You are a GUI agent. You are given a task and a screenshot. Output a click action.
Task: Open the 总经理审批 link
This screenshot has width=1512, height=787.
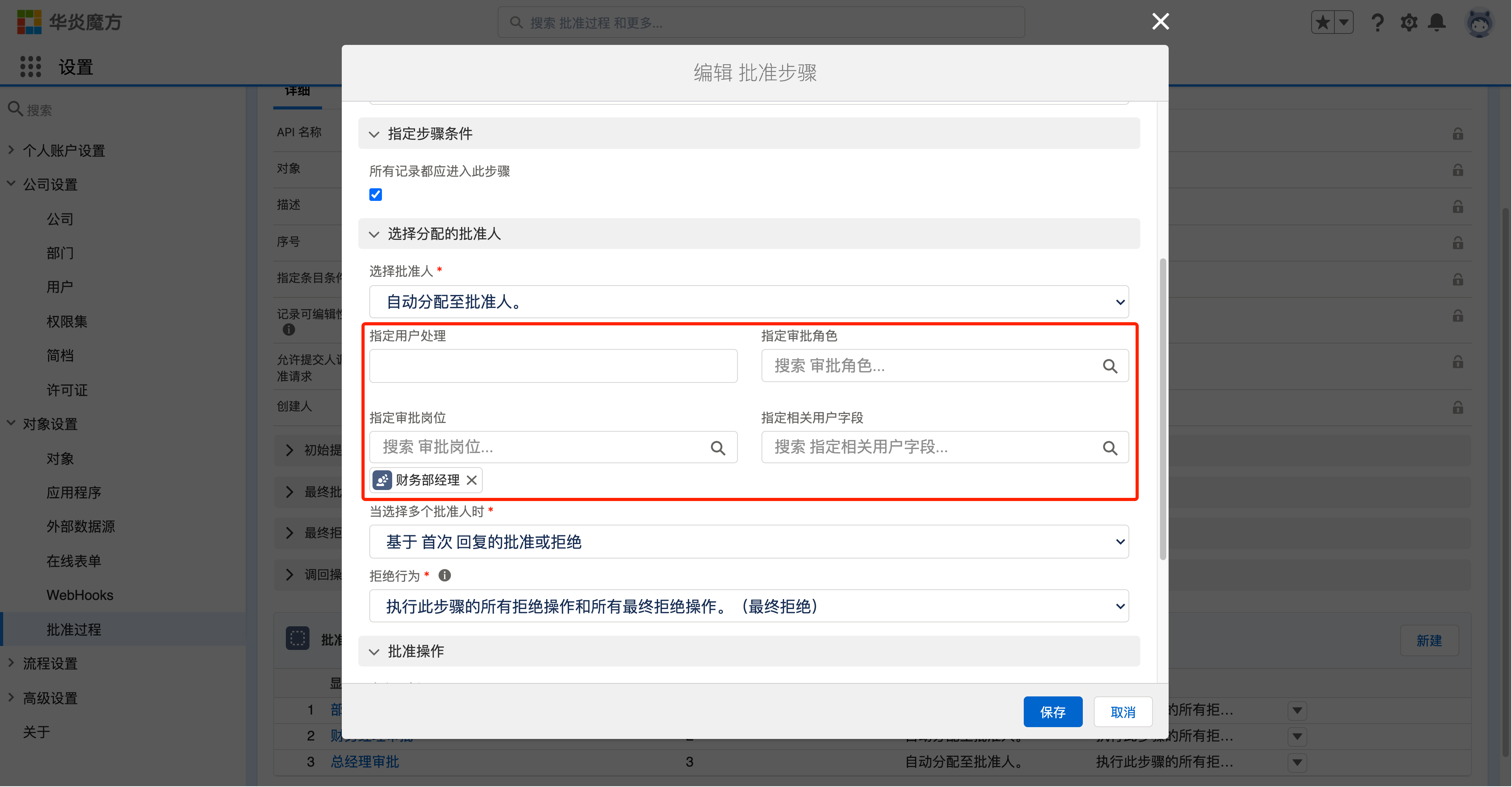click(365, 762)
